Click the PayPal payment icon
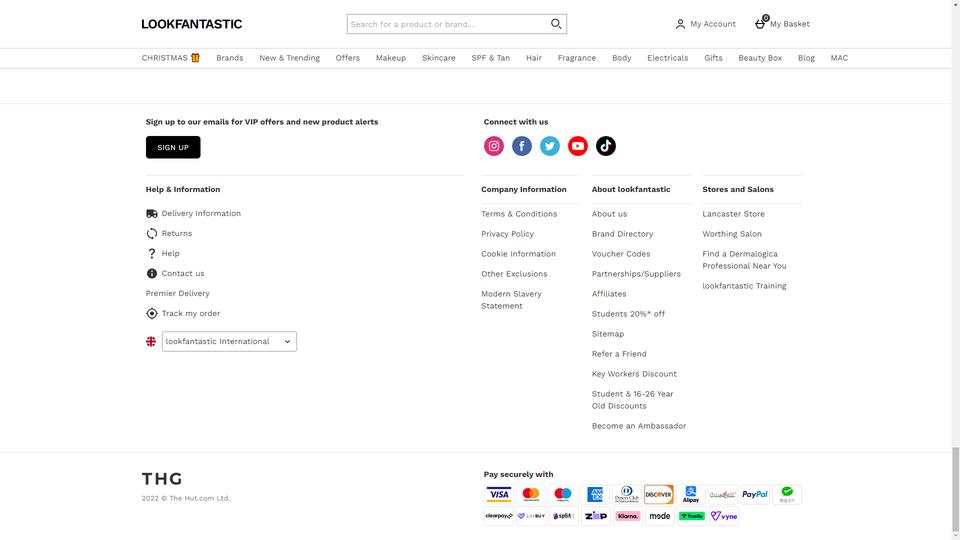Viewport: 960px width, 540px height. [x=755, y=495]
